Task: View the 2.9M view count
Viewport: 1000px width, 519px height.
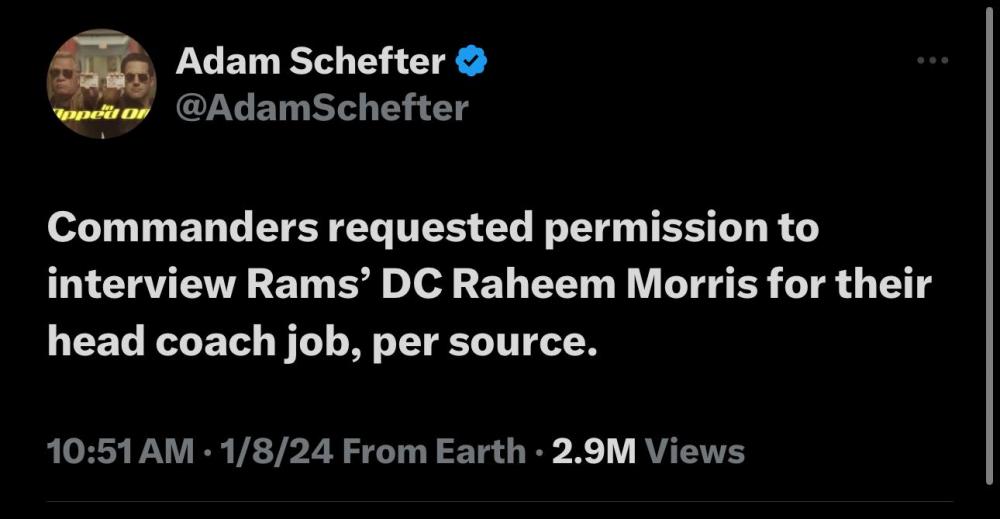Action: pyautogui.click(x=594, y=451)
